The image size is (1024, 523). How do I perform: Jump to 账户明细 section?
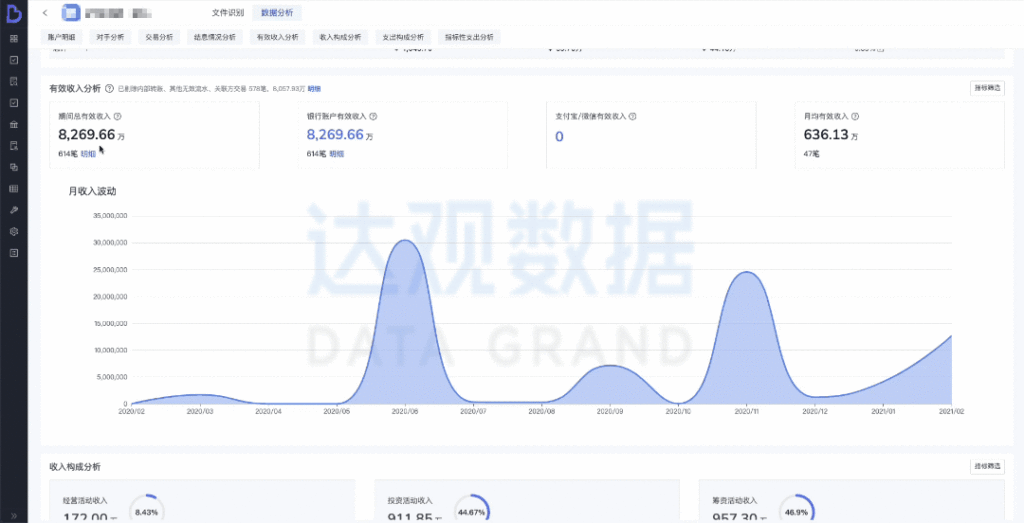[61, 37]
